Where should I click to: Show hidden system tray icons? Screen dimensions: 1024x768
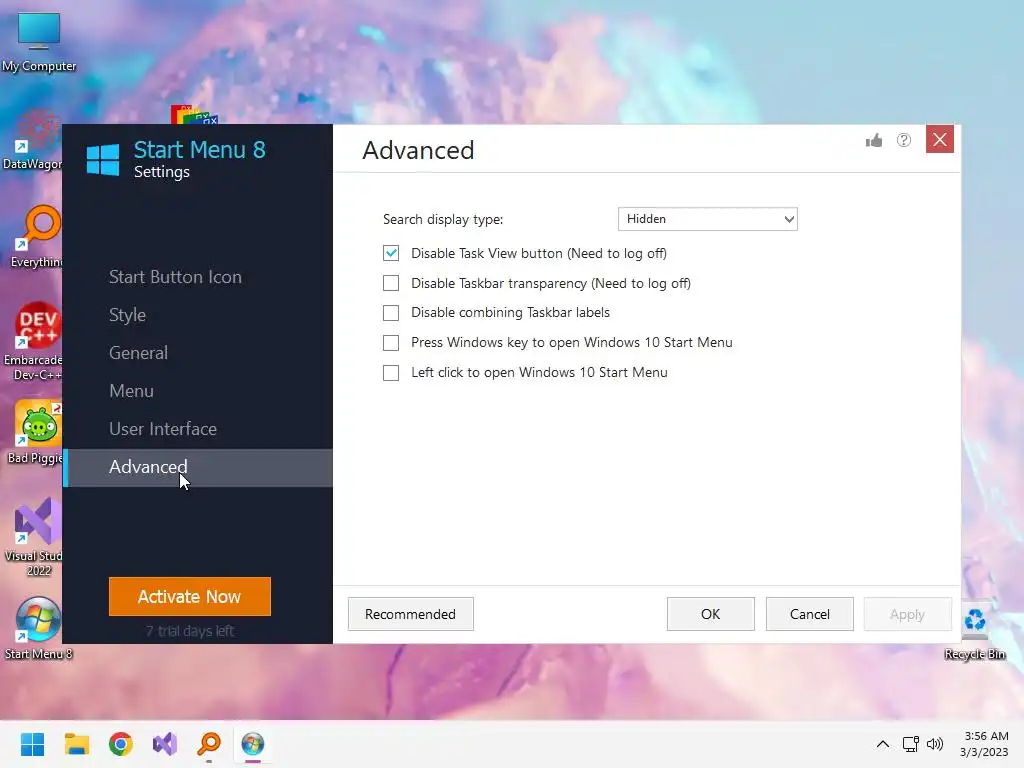[882, 744]
